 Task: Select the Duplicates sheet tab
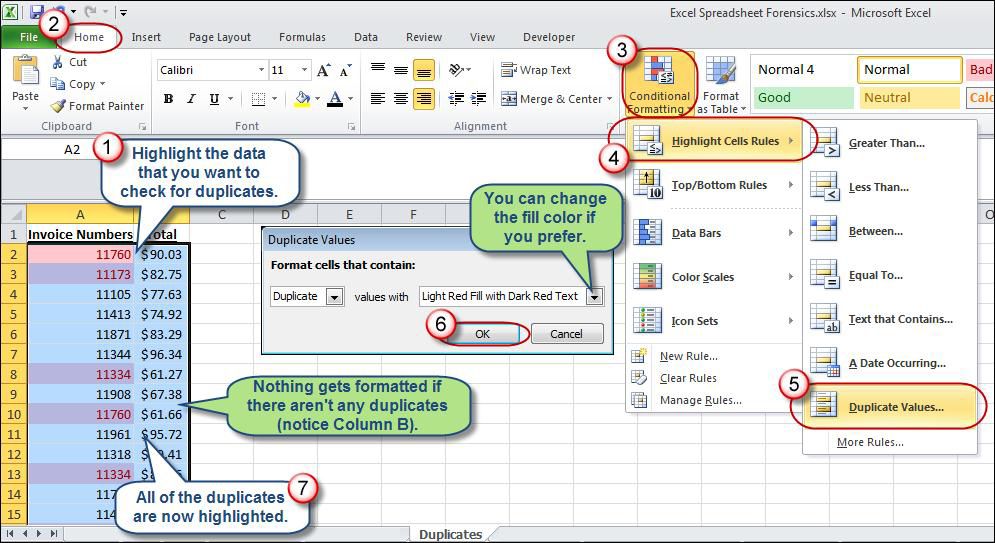(450, 534)
